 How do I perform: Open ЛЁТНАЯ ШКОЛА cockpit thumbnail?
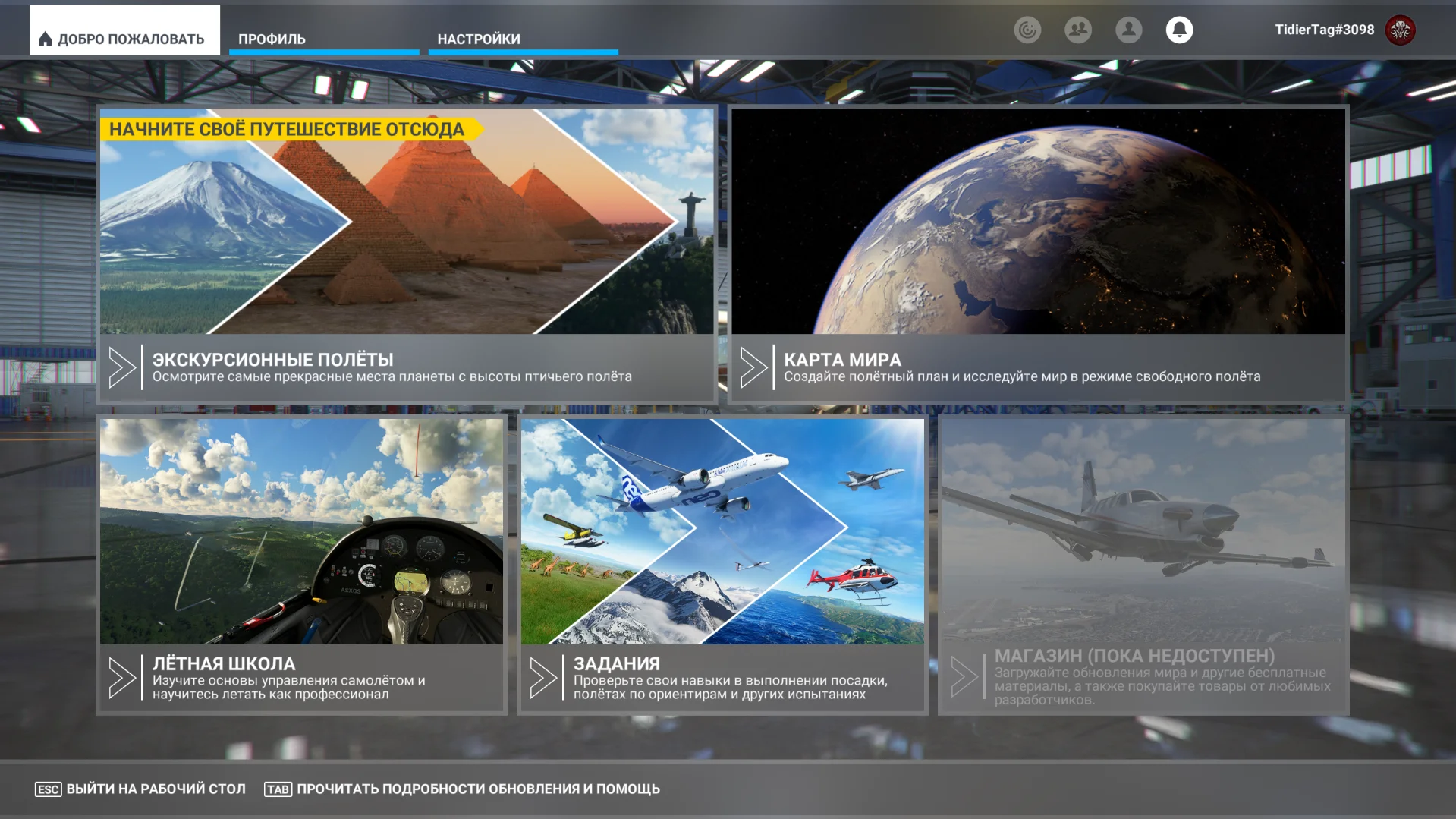(x=301, y=531)
